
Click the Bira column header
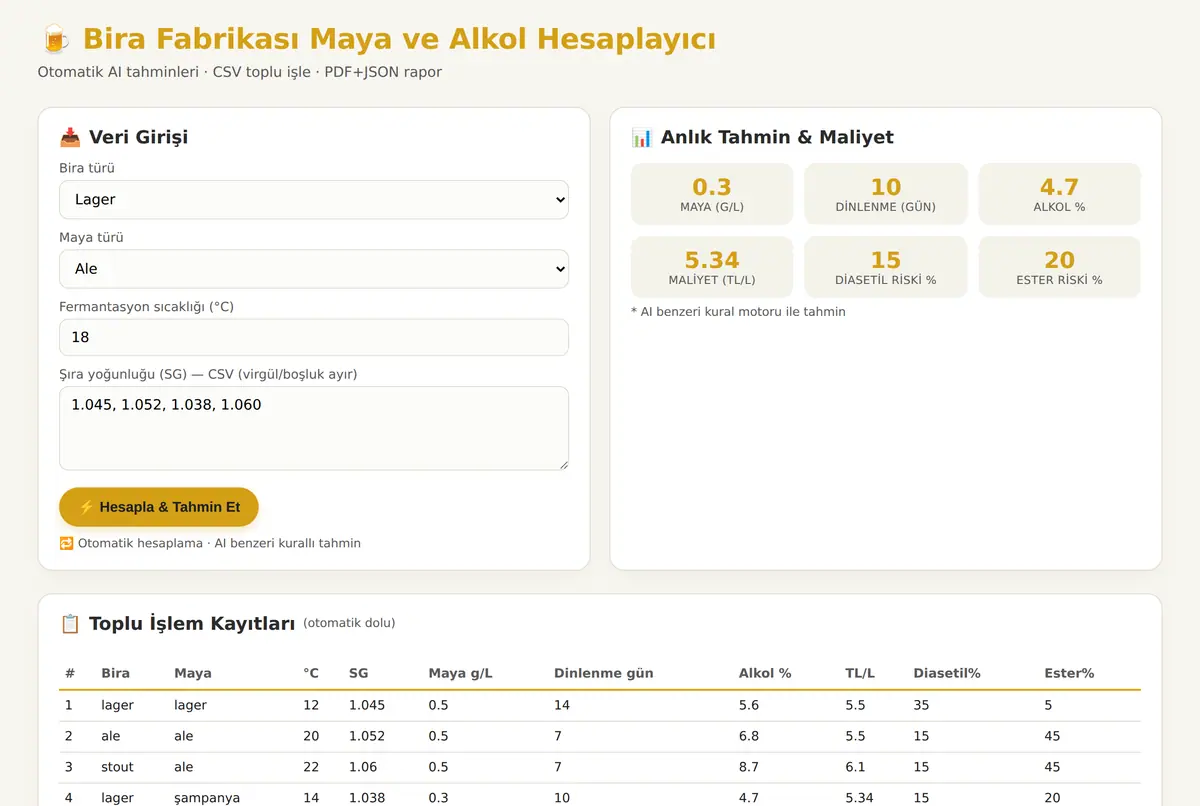coord(115,673)
